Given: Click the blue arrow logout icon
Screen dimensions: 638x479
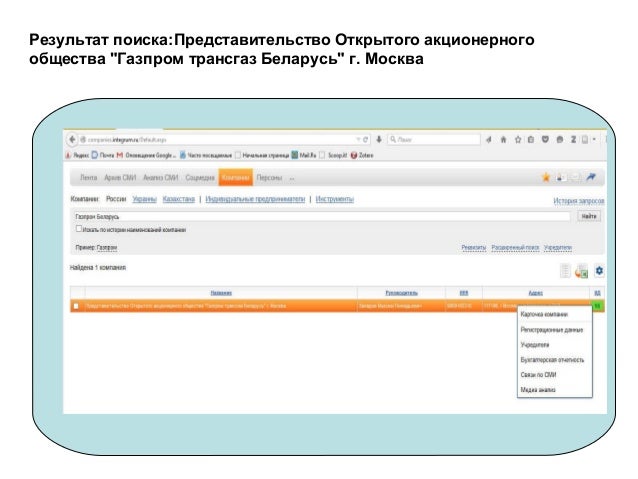Looking at the screenshot, I should coord(591,177).
